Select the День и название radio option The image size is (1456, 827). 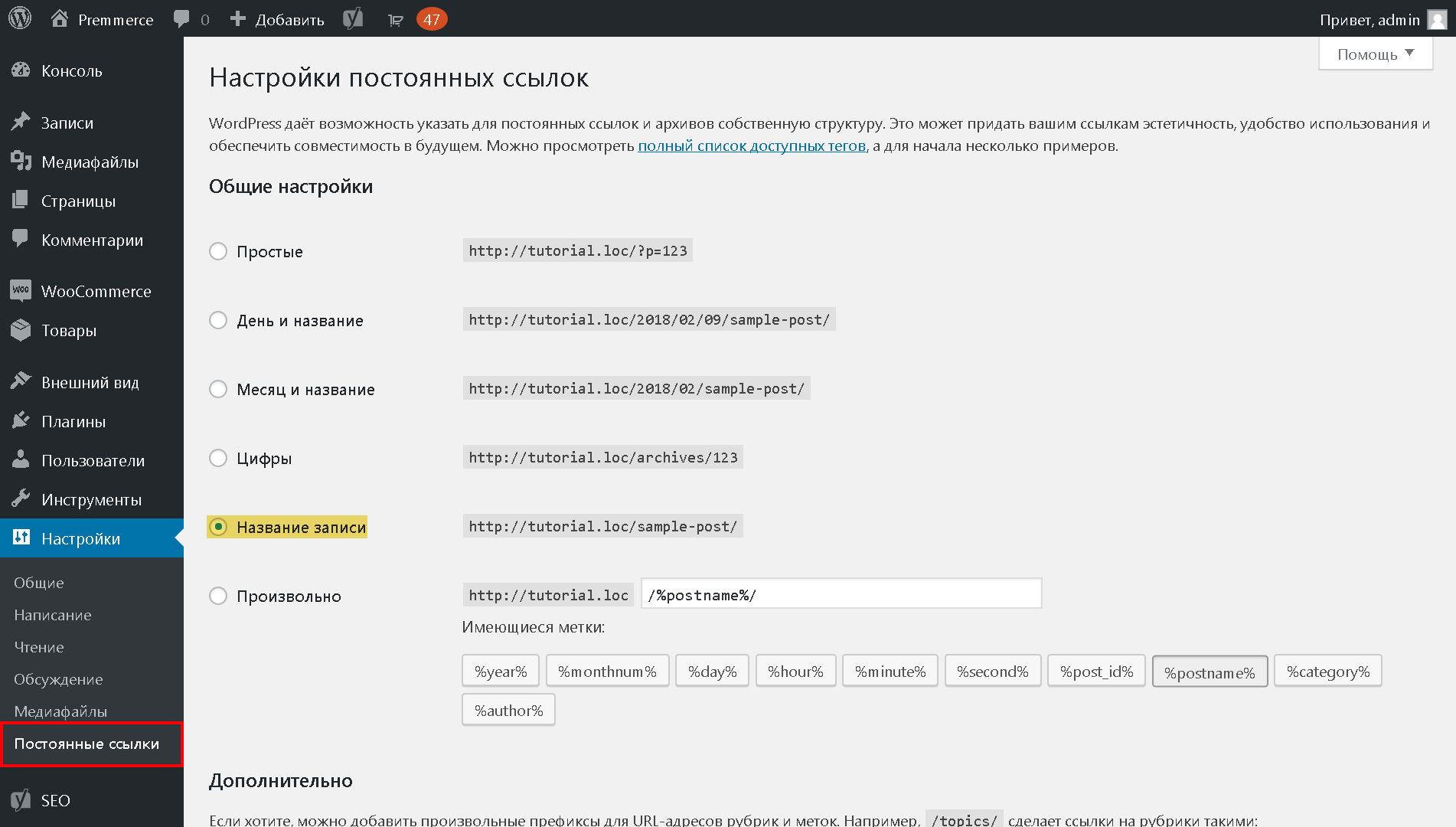click(x=218, y=320)
